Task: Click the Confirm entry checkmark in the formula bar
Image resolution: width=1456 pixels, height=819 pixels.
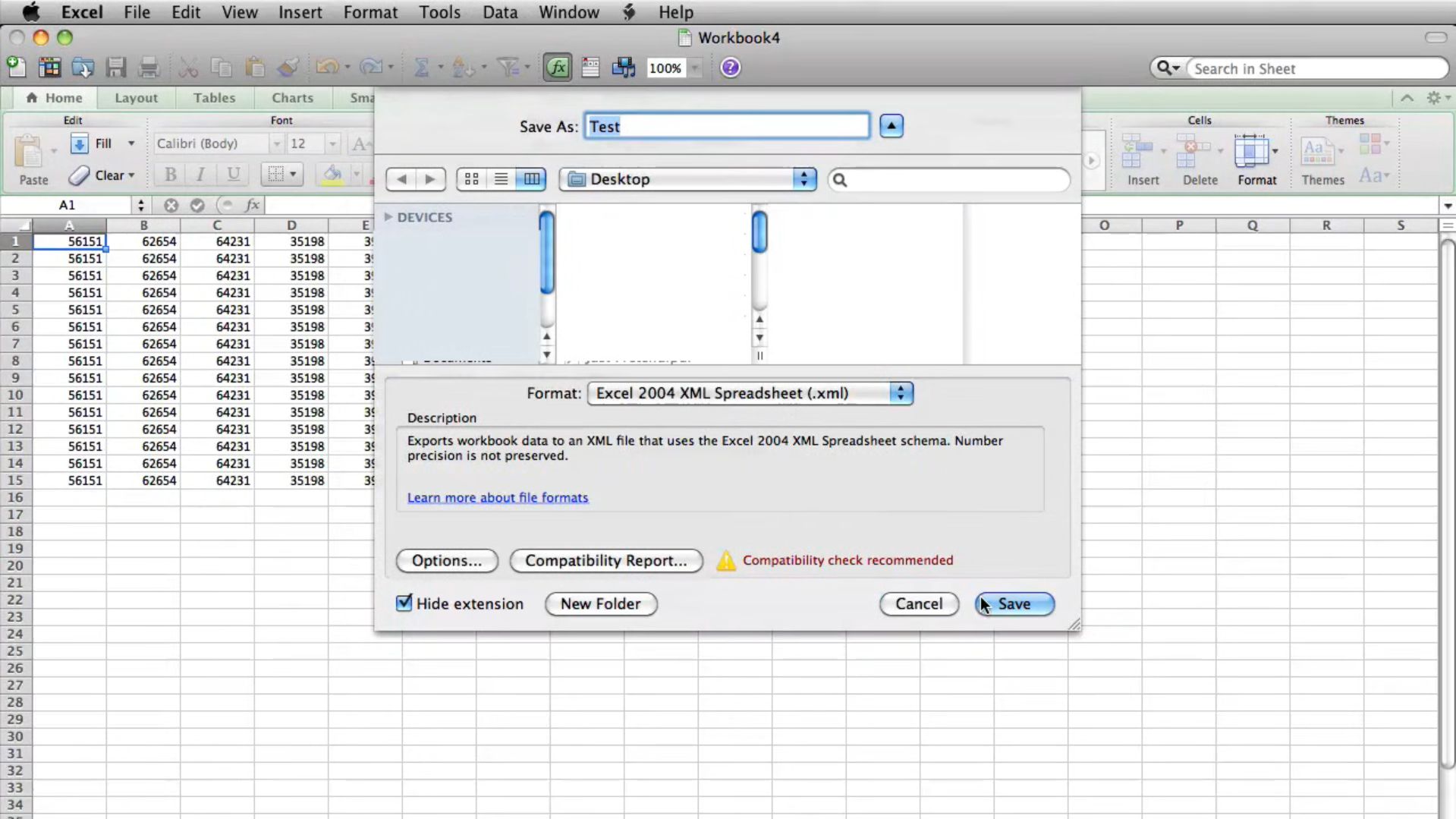Action: [197, 205]
